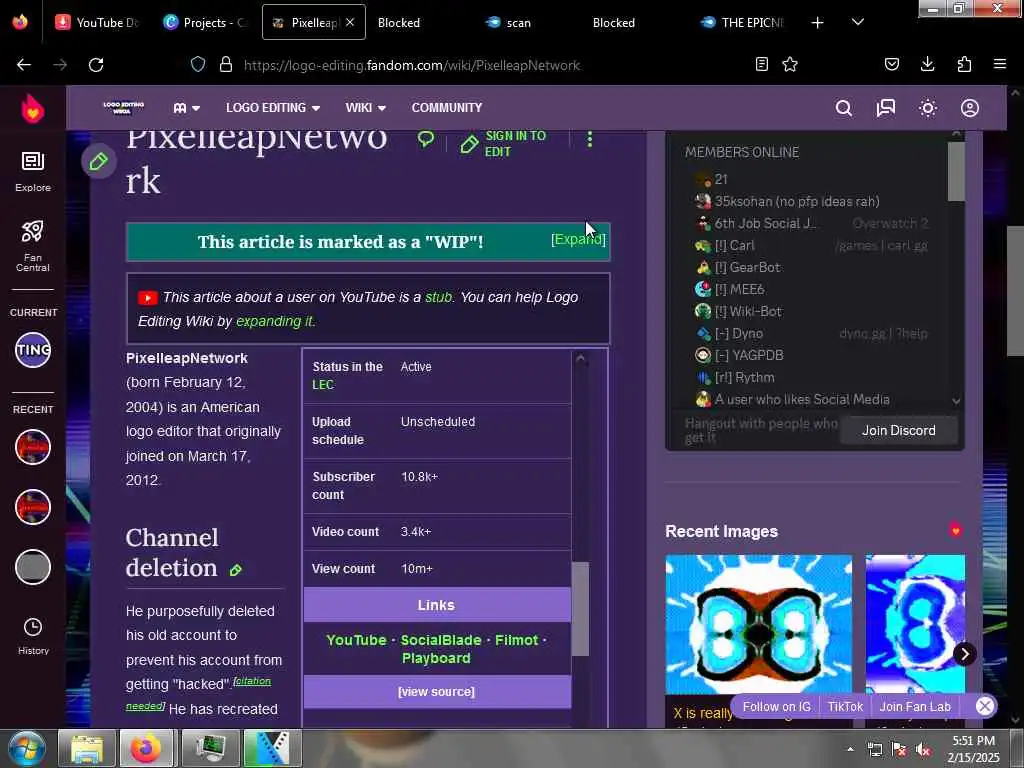Open the article more options menu
1024x768 pixels.
(590, 139)
